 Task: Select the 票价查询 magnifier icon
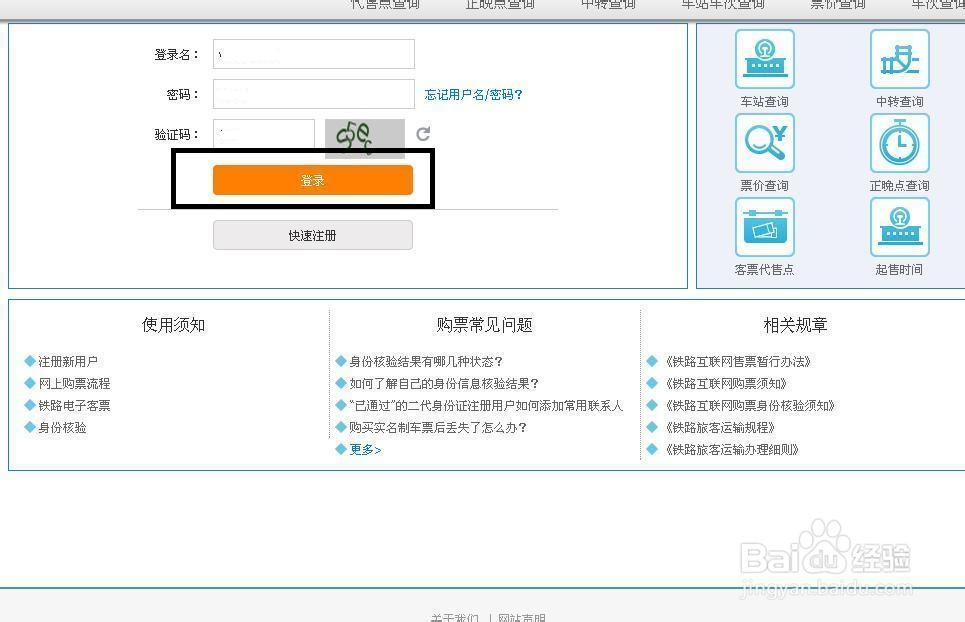[764, 143]
